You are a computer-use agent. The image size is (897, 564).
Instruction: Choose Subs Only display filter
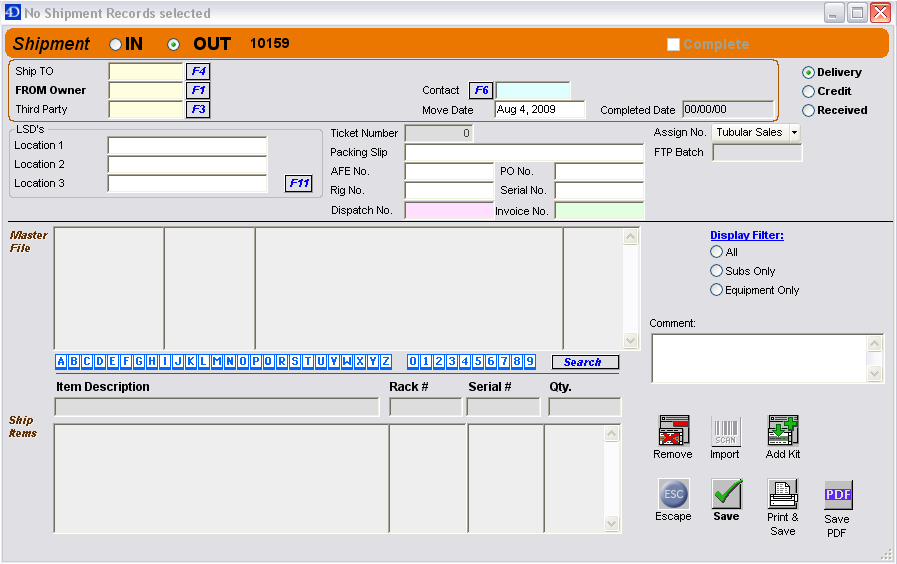click(x=716, y=271)
